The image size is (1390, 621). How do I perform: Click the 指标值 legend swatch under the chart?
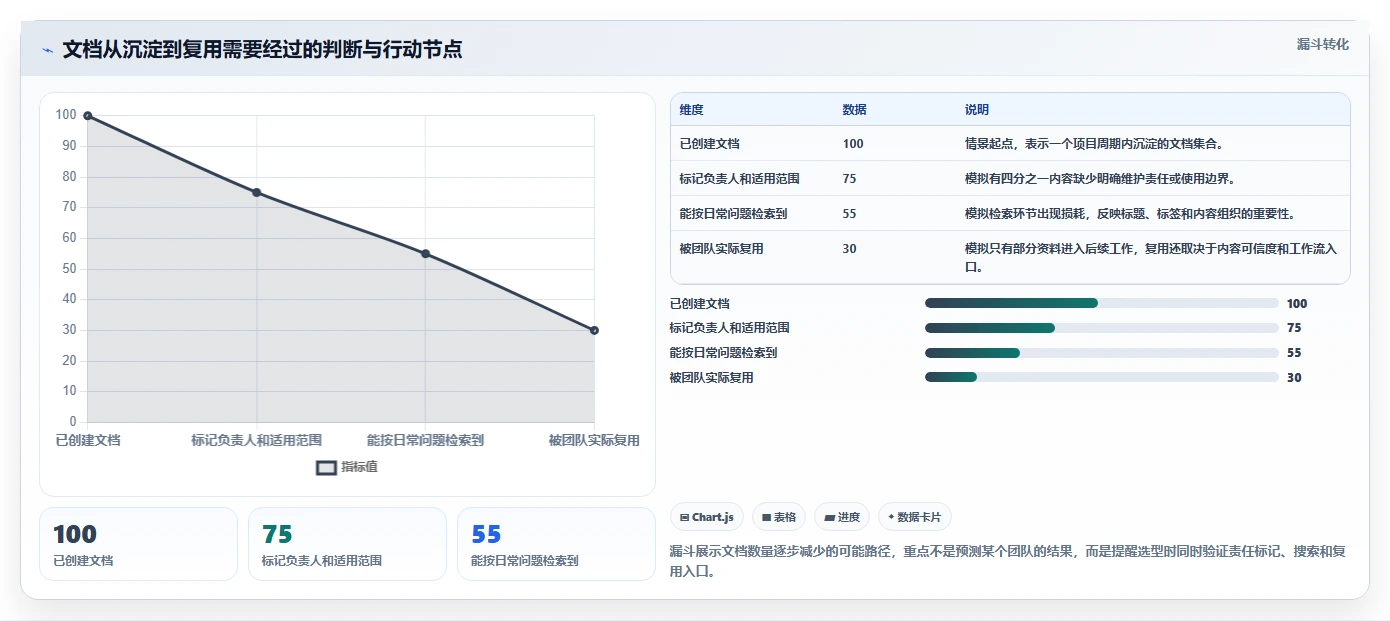click(x=326, y=467)
